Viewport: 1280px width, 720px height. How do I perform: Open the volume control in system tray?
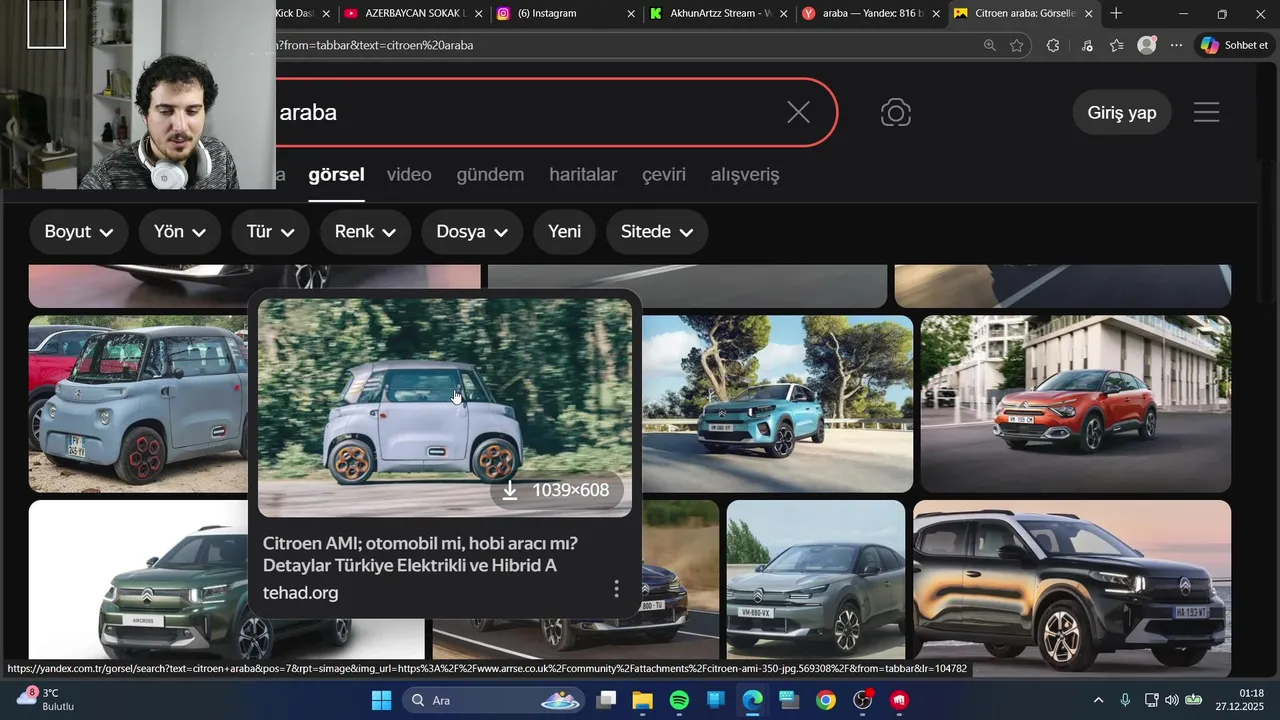click(x=1172, y=700)
